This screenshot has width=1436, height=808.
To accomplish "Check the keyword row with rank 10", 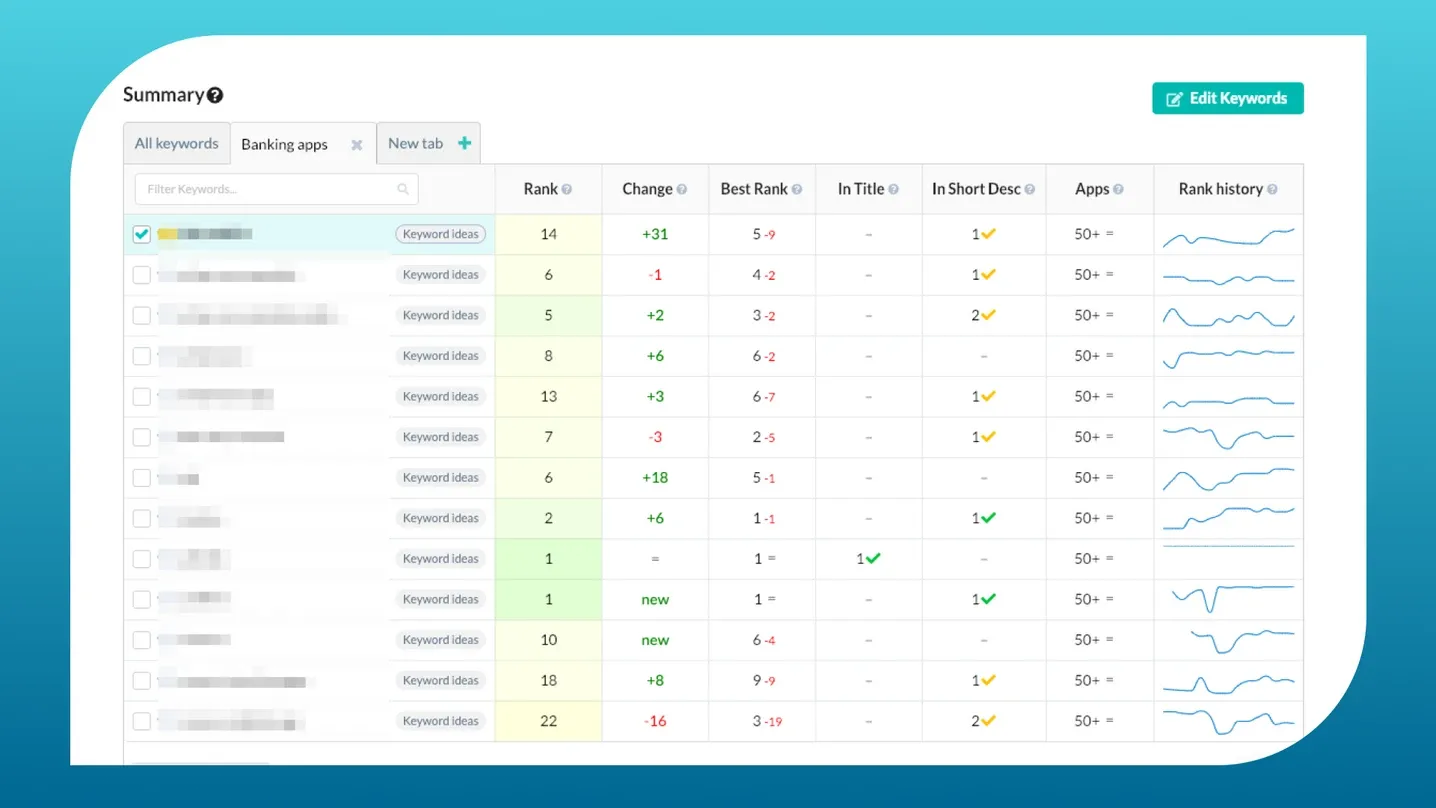I will coord(142,640).
